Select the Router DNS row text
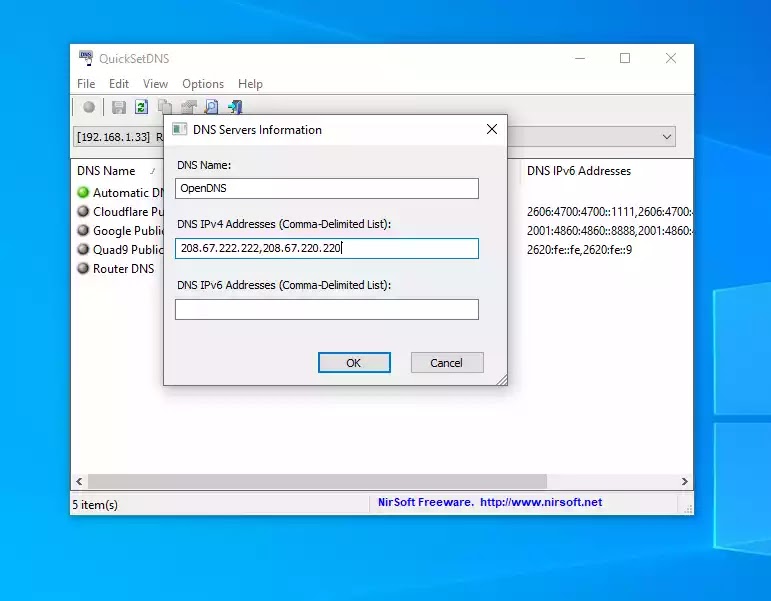Screen dimensions: 771x601 pos(123,269)
